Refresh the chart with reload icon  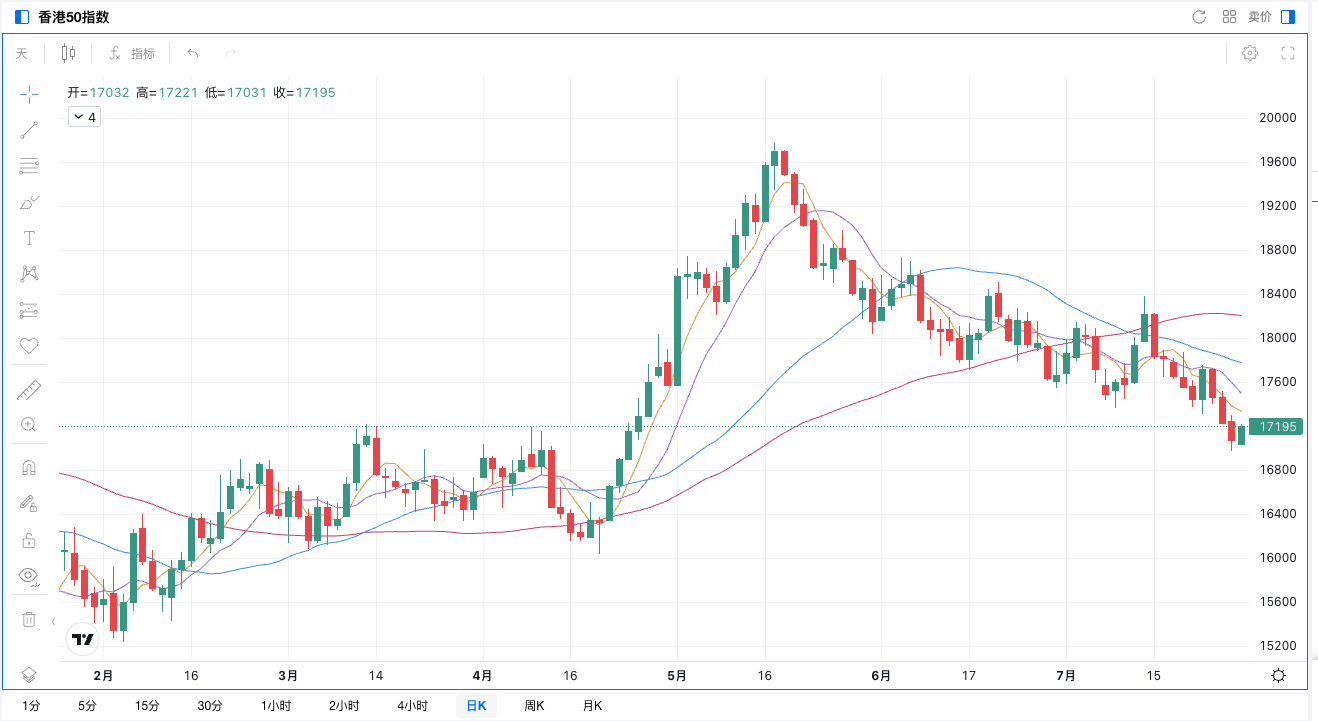click(1200, 16)
